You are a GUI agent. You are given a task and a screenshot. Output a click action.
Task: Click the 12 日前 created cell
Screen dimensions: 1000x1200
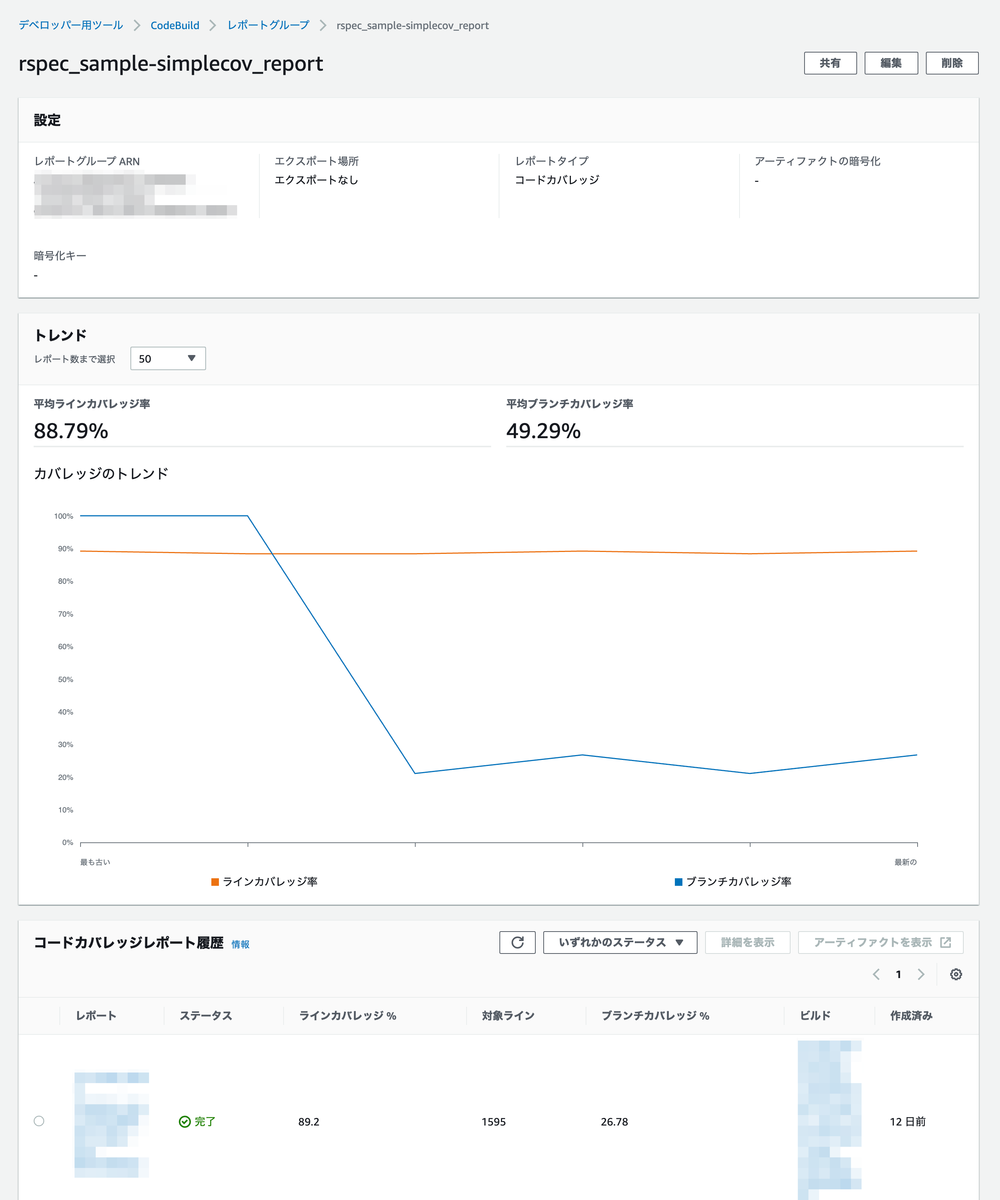[x=908, y=1122]
